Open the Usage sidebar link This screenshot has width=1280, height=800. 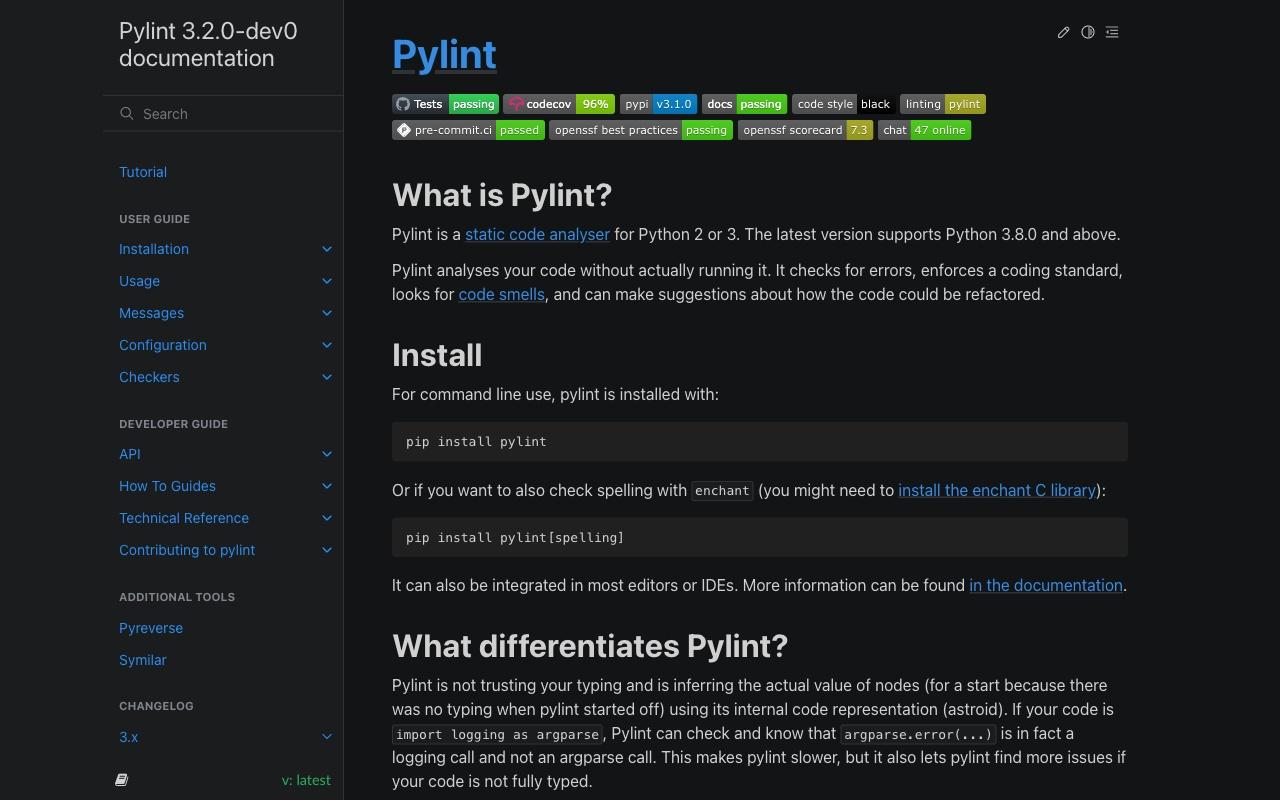pyautogui.click(x=139, y=281)
